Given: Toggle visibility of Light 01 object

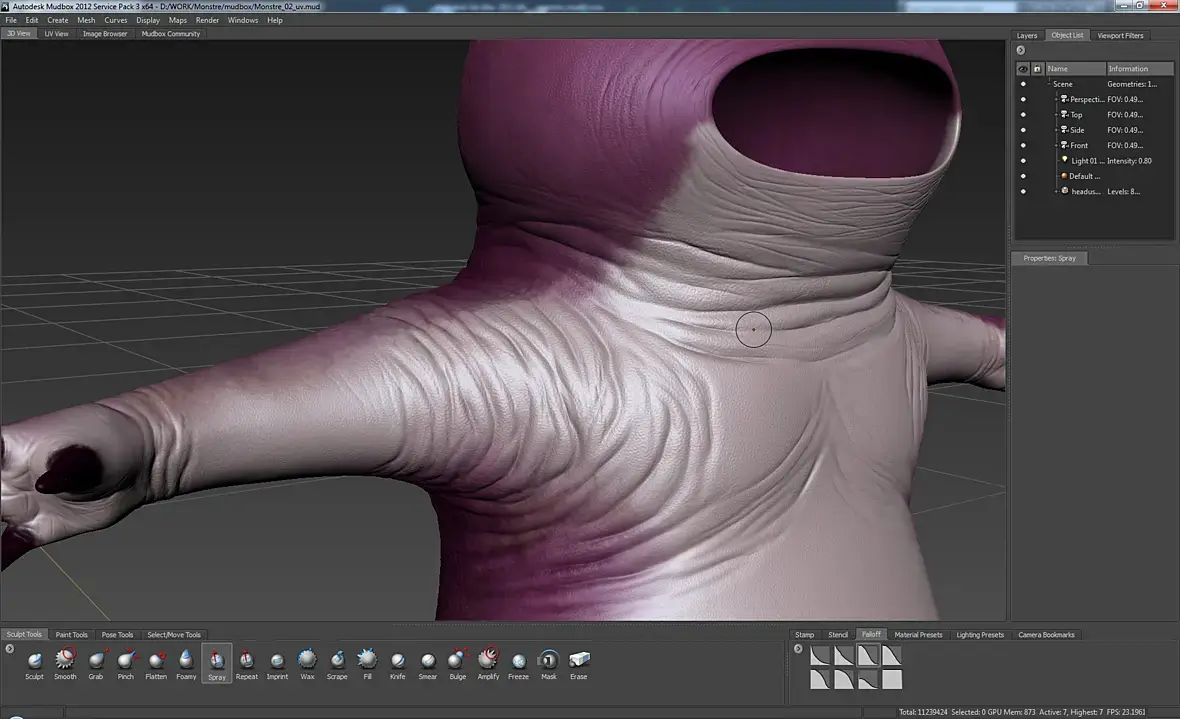Looking at the screenshot, I should pyautogui.click(x=1023, y=160).
